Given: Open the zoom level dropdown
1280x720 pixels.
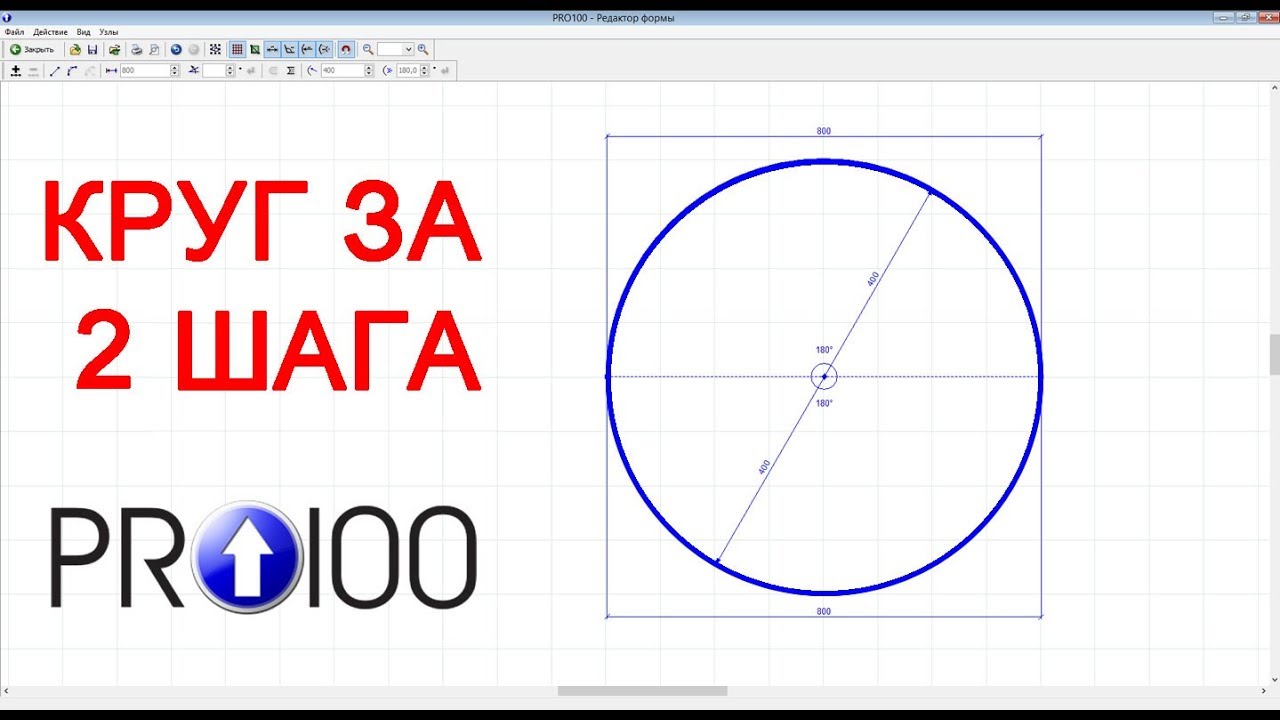Looking at the screenshot, I should [x=408, y=49].
